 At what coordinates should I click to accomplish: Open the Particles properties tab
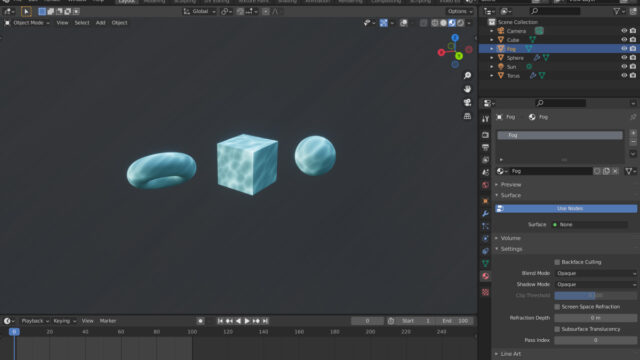pos(485,226)
